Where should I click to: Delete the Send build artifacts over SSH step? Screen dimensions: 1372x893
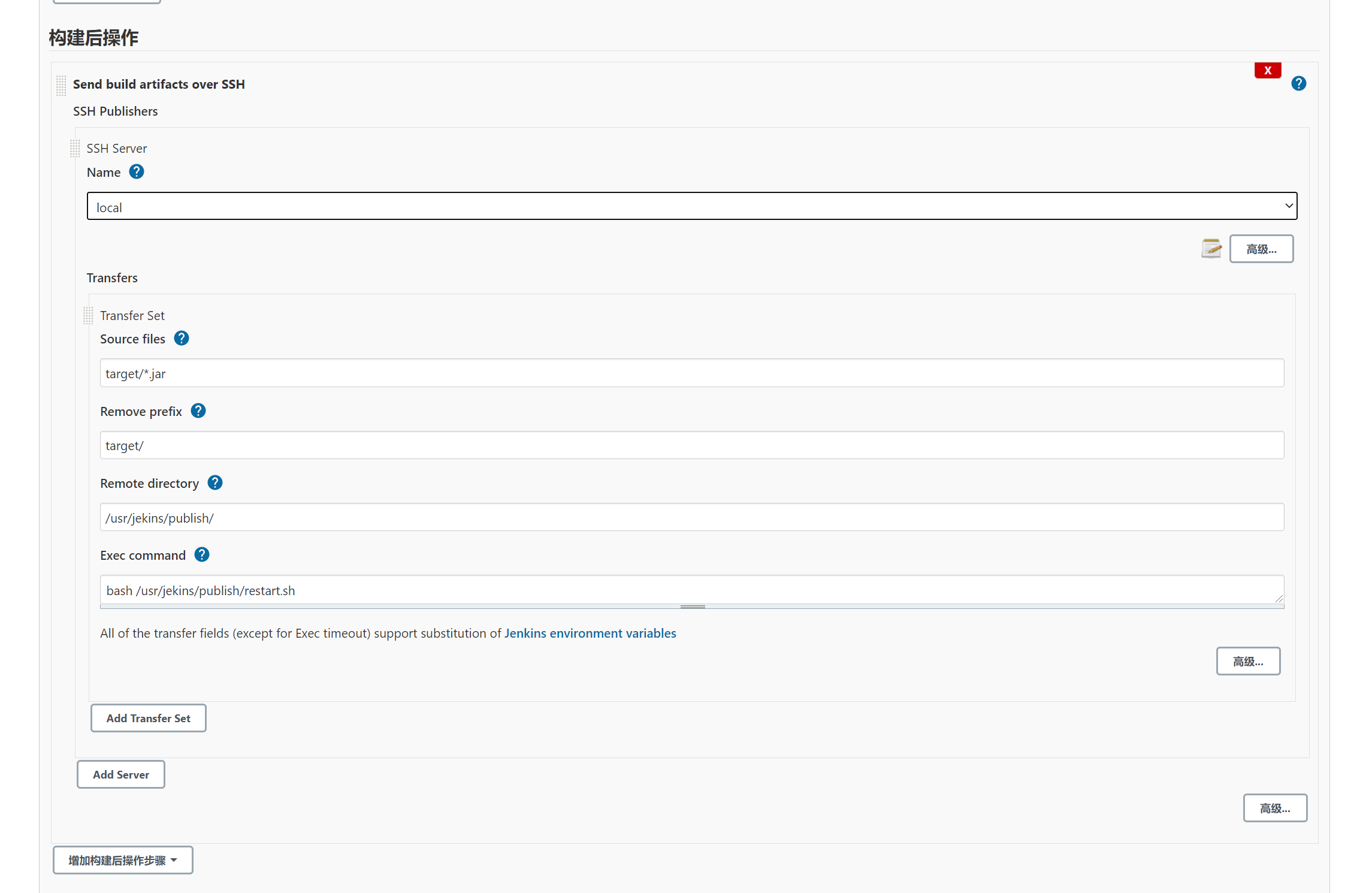pyautogui.click(x=1268, y=70)
